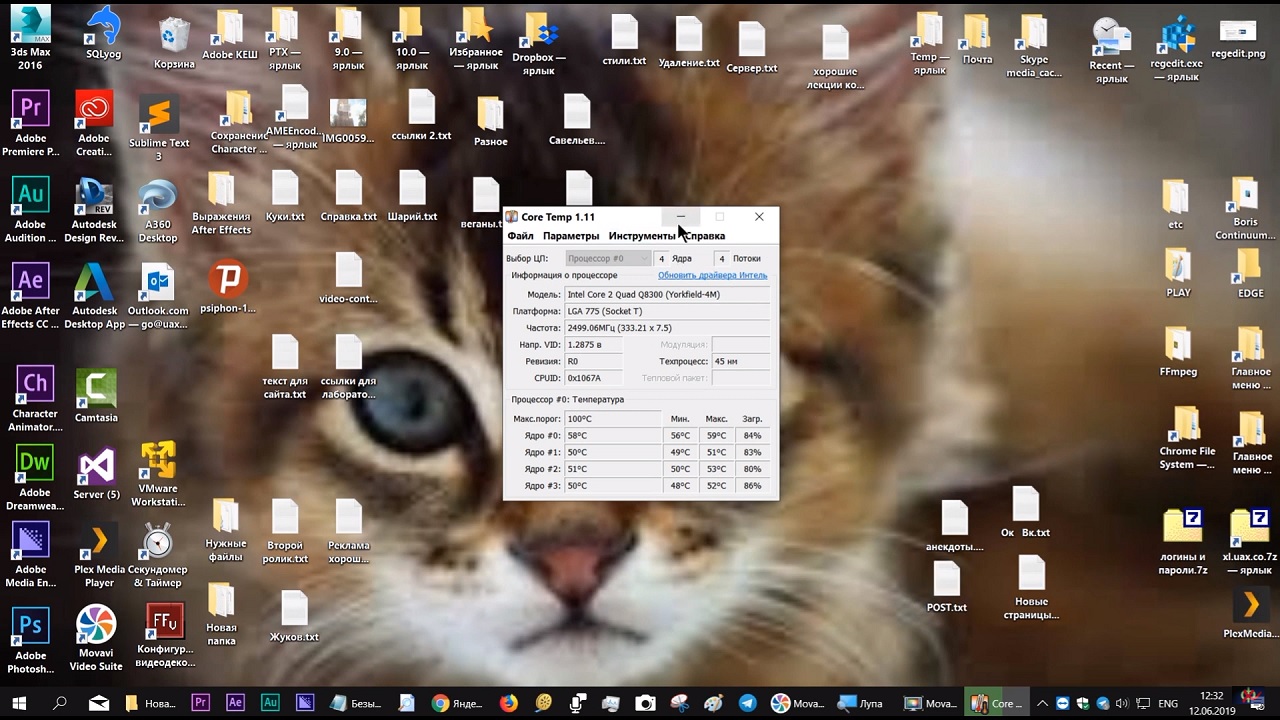Close the Core Temp window

[x=759, y=216]
